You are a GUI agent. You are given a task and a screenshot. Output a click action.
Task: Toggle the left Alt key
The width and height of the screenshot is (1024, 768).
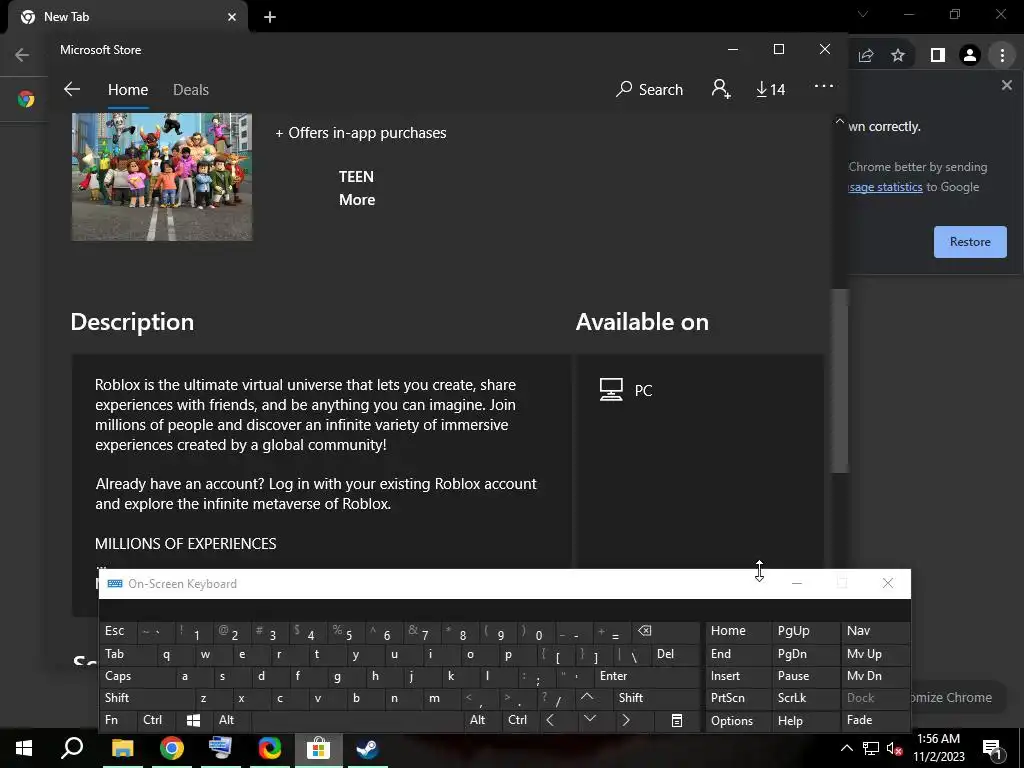coord(232,720)
